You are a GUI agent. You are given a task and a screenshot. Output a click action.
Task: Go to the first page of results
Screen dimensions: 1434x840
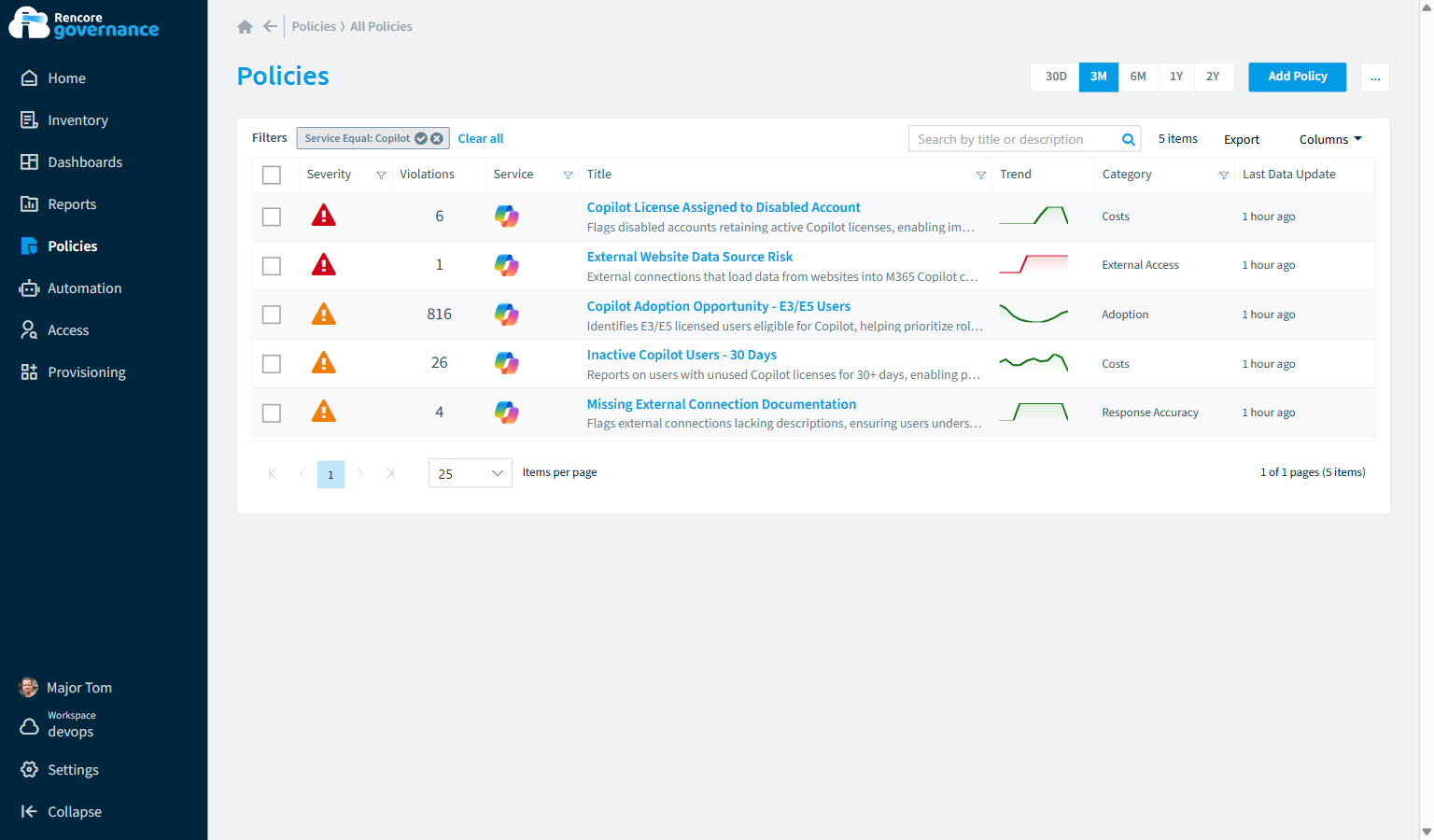coord(272,473)
